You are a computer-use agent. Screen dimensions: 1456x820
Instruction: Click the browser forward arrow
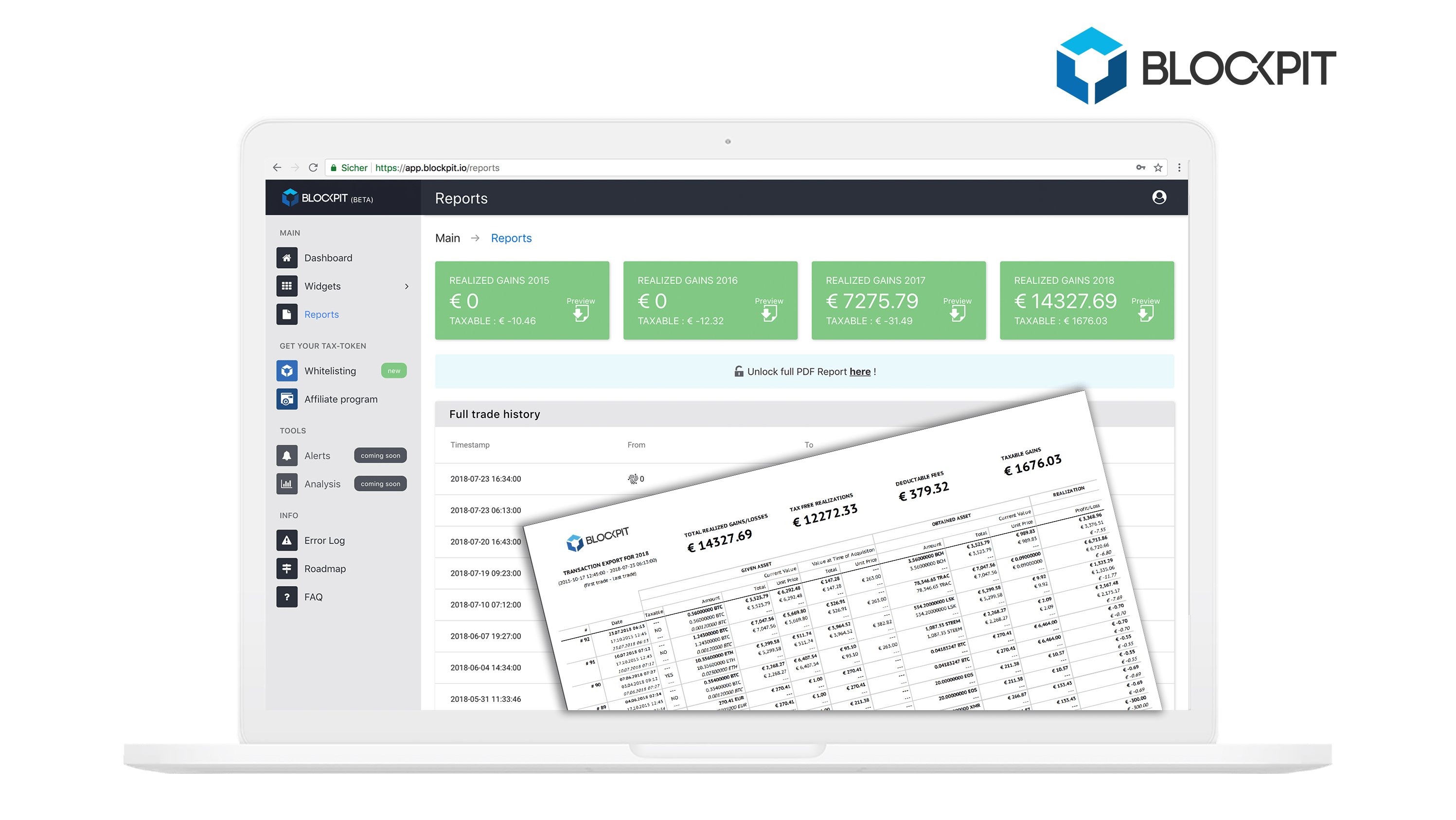(295, 167)
